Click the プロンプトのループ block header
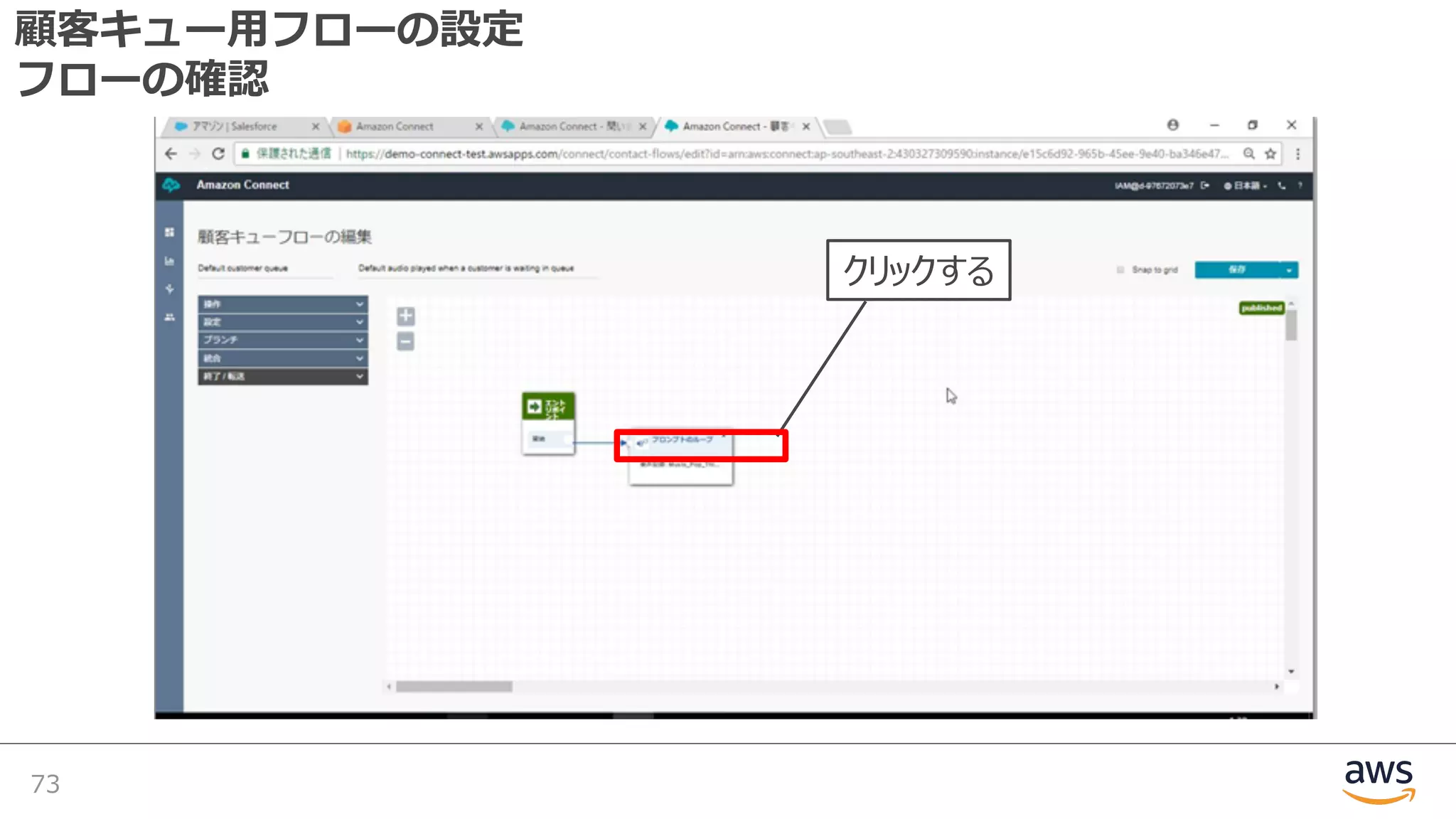Screen dimensions: 1456x819 (x=681, y=440)
